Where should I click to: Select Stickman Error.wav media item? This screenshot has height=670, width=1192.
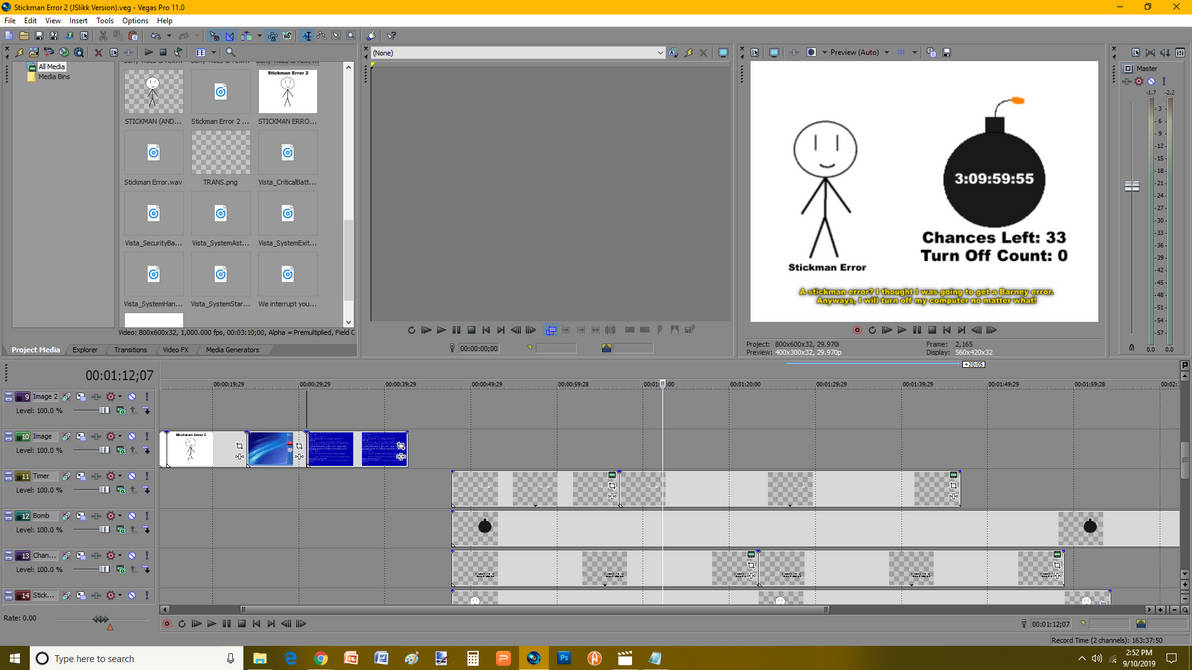154,158
